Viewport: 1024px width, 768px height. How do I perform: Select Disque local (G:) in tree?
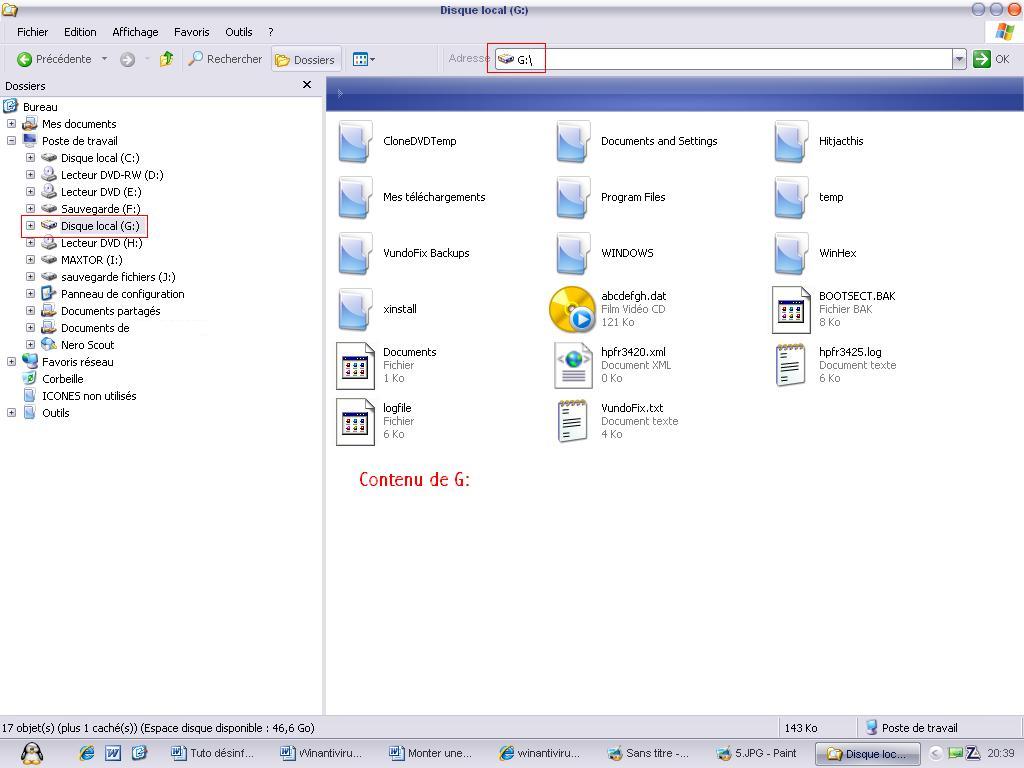[100, 226]
